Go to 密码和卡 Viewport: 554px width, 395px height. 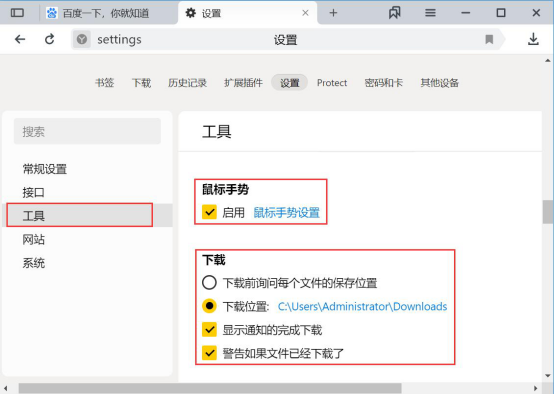point(384,83)
